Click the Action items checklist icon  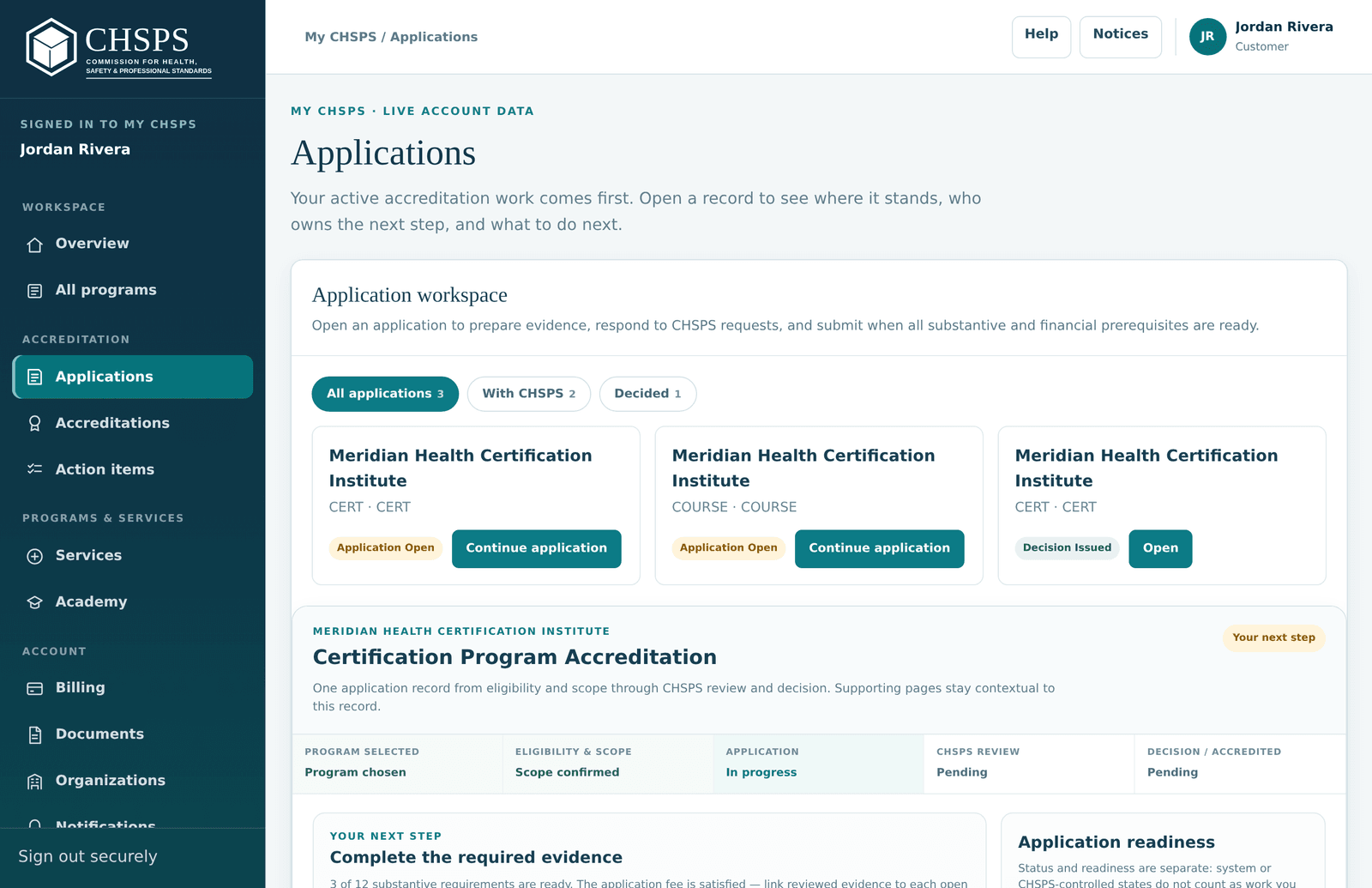tap(34, 469)
